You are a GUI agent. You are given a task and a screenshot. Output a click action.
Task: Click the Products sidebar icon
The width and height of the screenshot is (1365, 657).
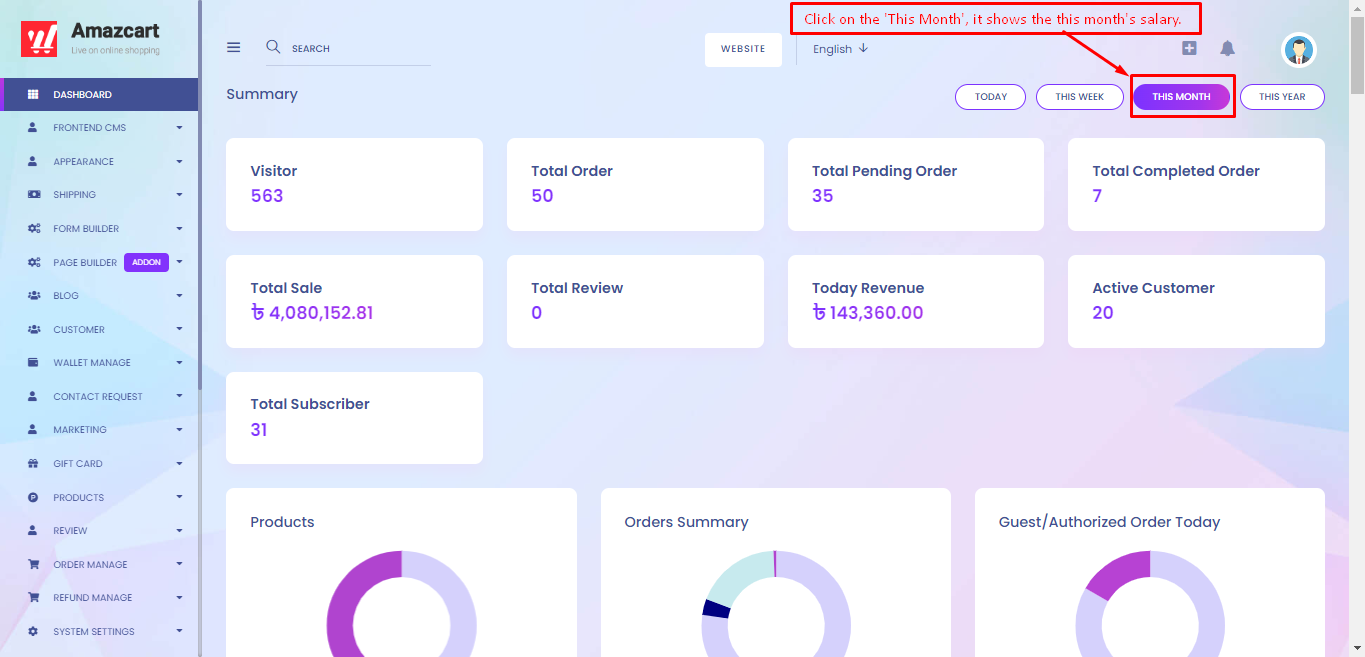[x=33, y=497]
